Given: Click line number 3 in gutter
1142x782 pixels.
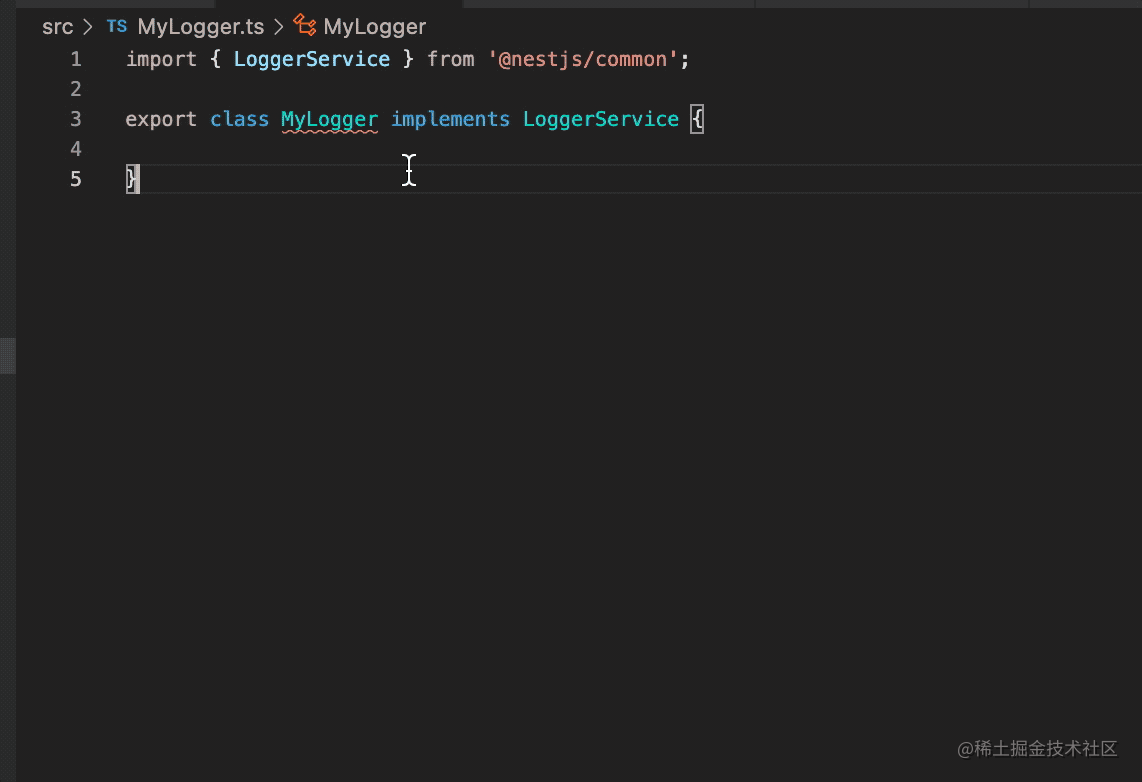Looking at the screenshot, I should click(76, 119).
